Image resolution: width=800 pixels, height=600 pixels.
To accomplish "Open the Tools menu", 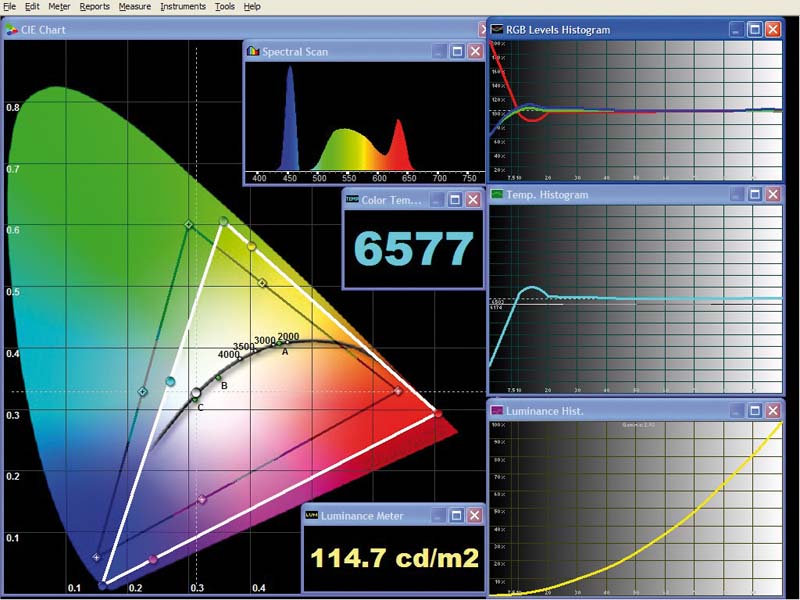I will (224, 7).
